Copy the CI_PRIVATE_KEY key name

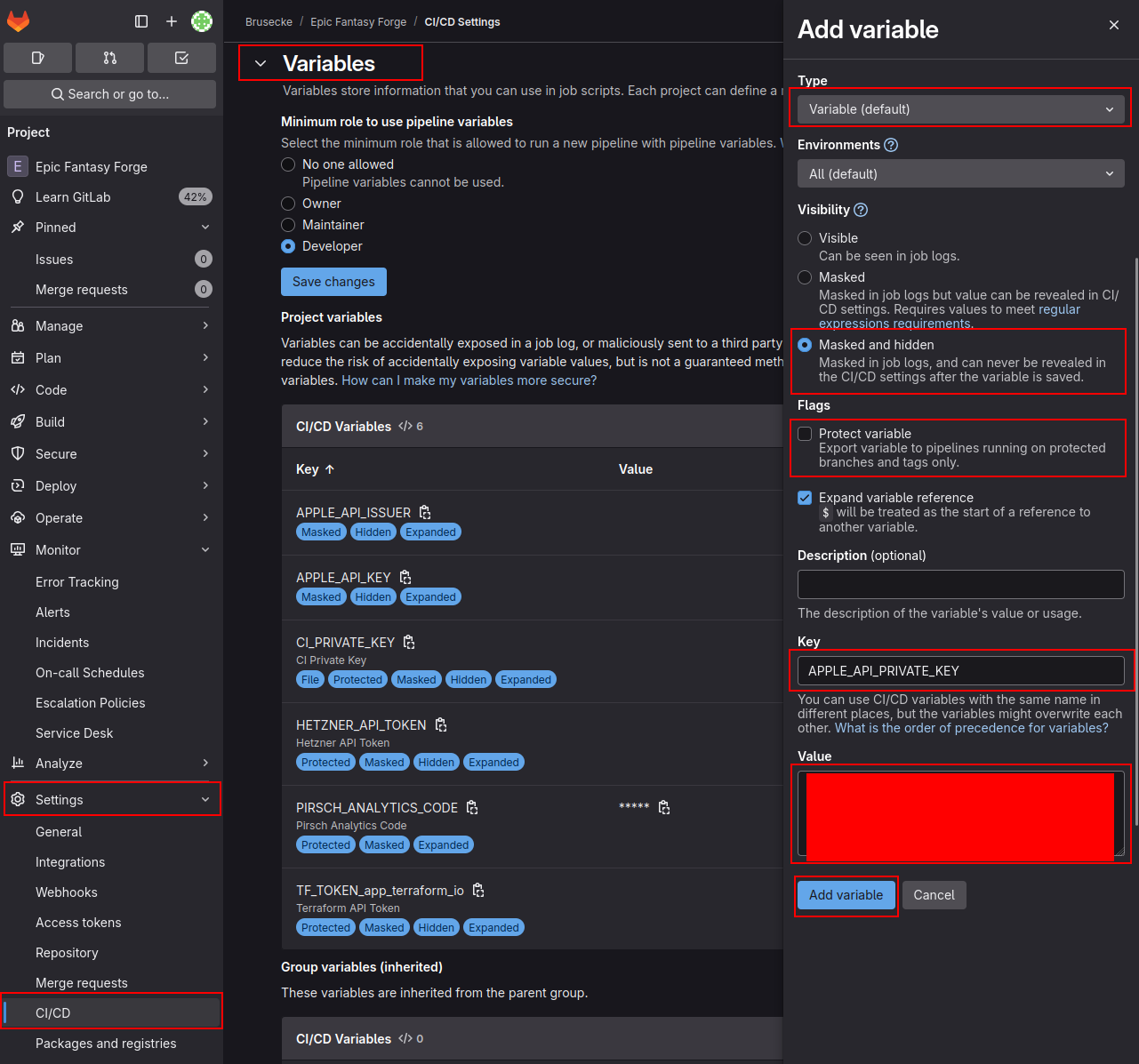point(409,643)
